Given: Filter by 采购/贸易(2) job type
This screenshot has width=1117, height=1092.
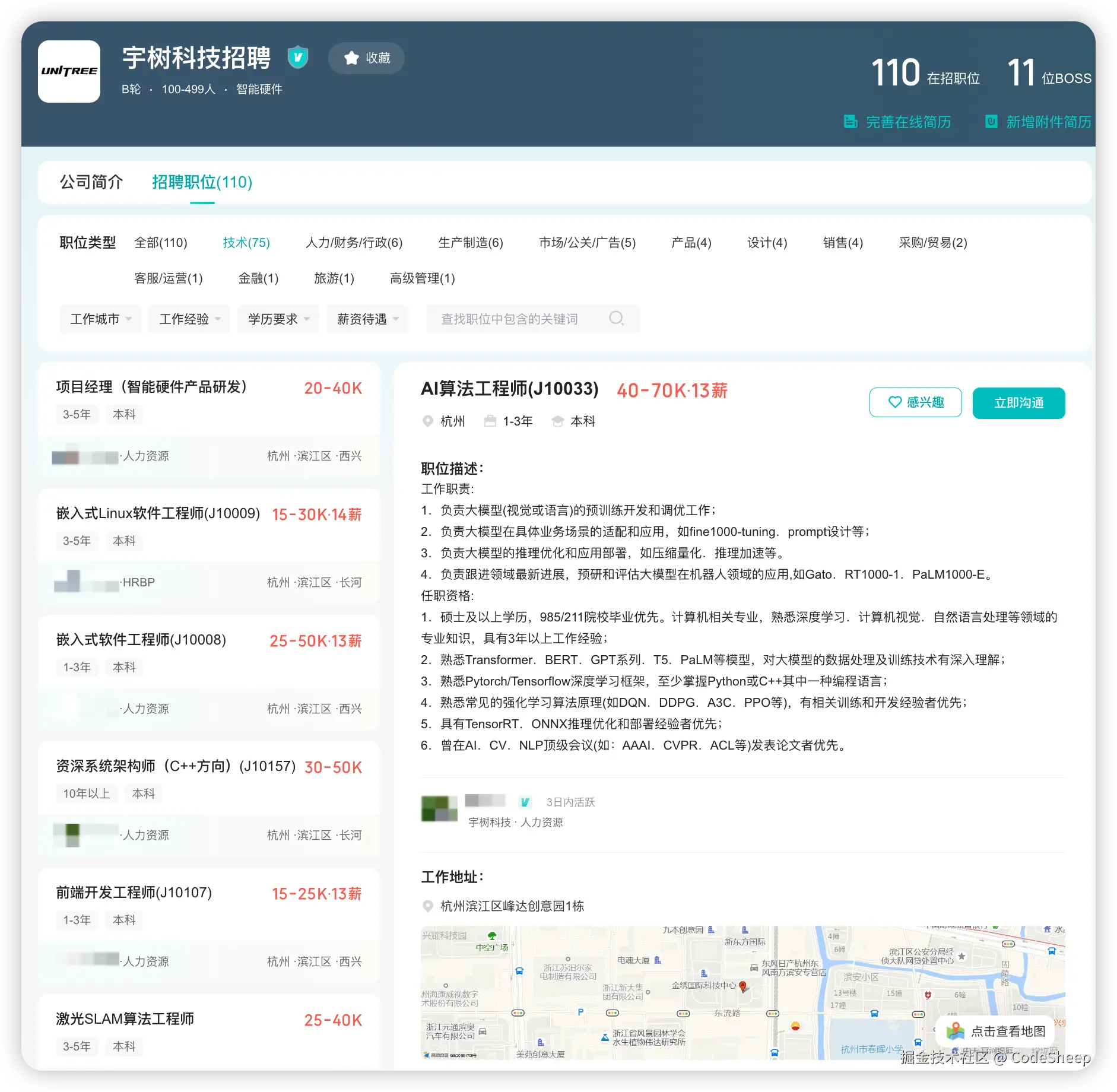Looking at the screenshot, I should tap(933, 243).
